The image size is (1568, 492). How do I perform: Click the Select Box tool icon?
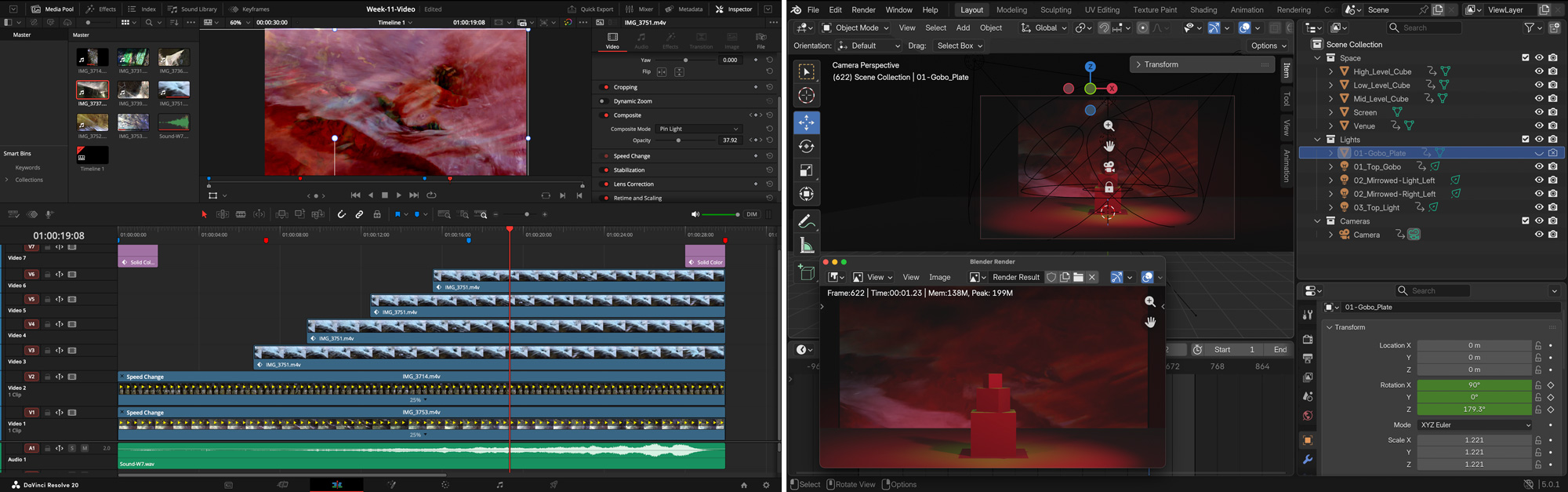pos(806,72)
